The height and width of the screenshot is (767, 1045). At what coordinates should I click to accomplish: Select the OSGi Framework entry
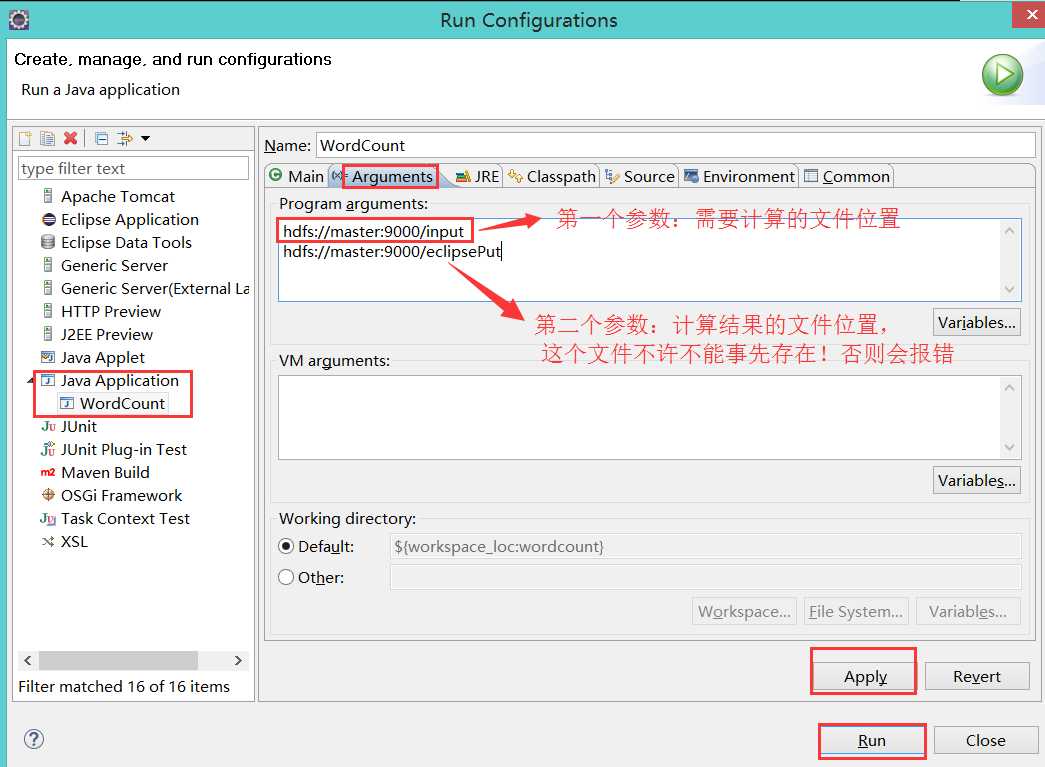(x=121, y=495)
